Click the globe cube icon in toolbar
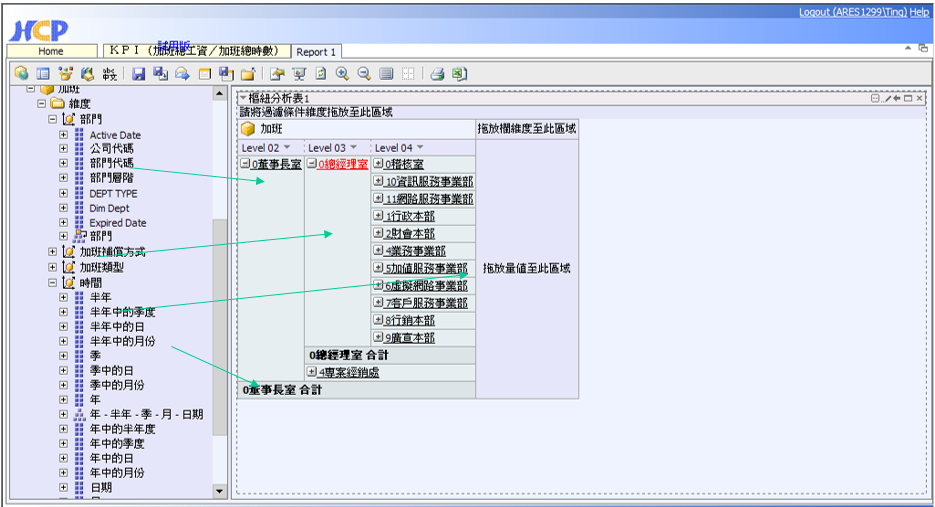The width and height of the screenshot is (935, 507). tap(21, 73)
